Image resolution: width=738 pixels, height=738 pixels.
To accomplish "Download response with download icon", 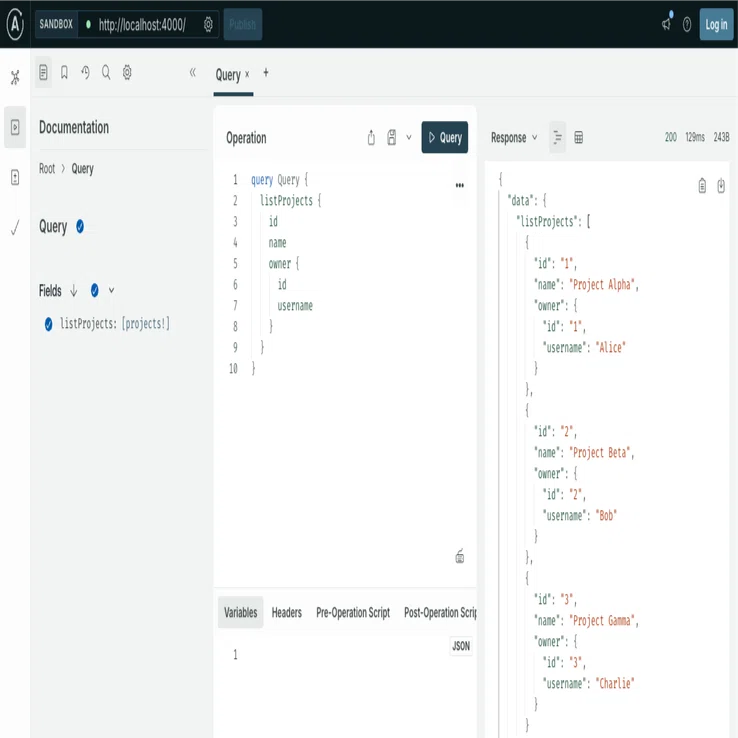I will tap(721, 185).
